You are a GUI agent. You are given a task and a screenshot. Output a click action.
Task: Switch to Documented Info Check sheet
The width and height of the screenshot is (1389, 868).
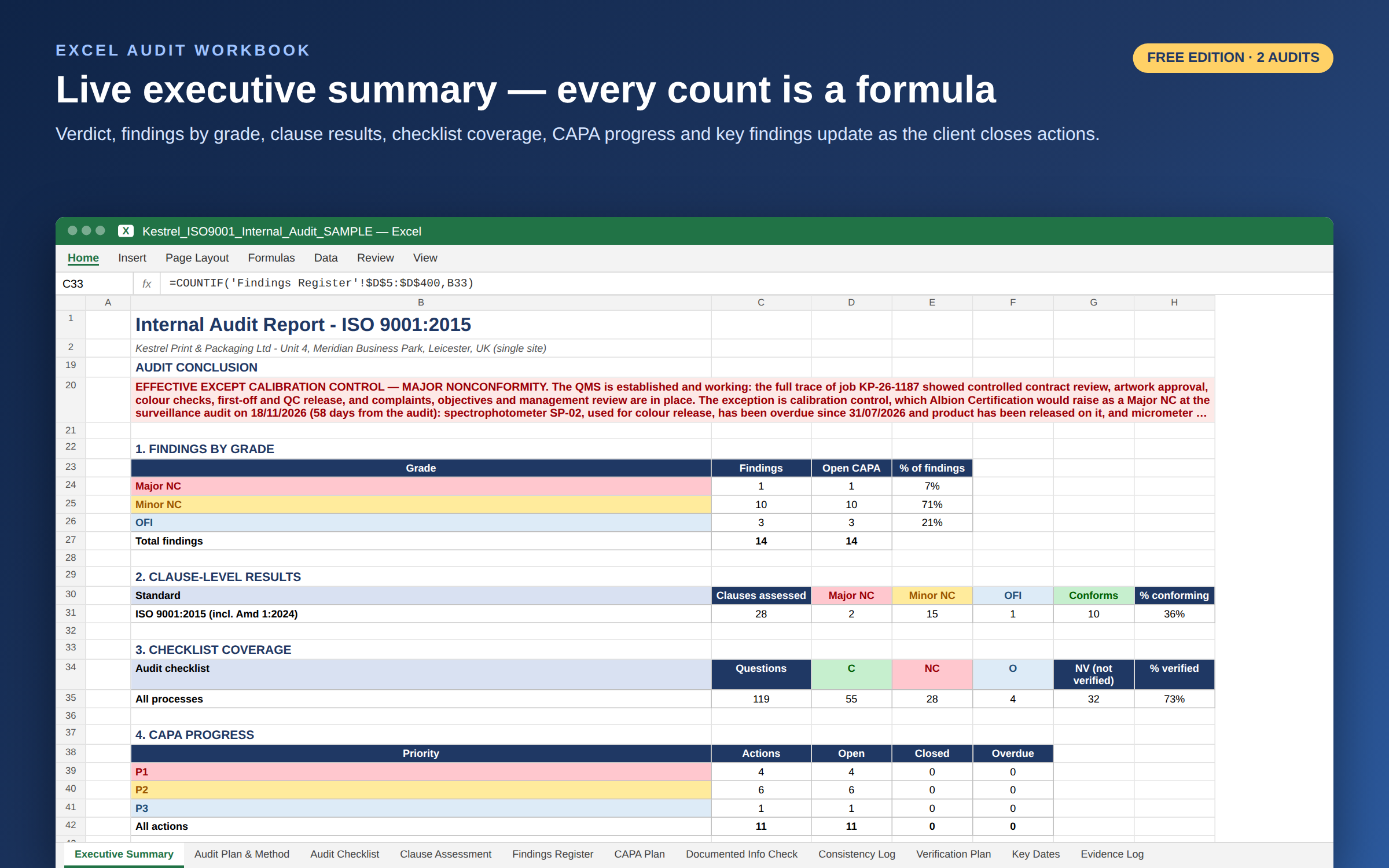tap(741, 854)
